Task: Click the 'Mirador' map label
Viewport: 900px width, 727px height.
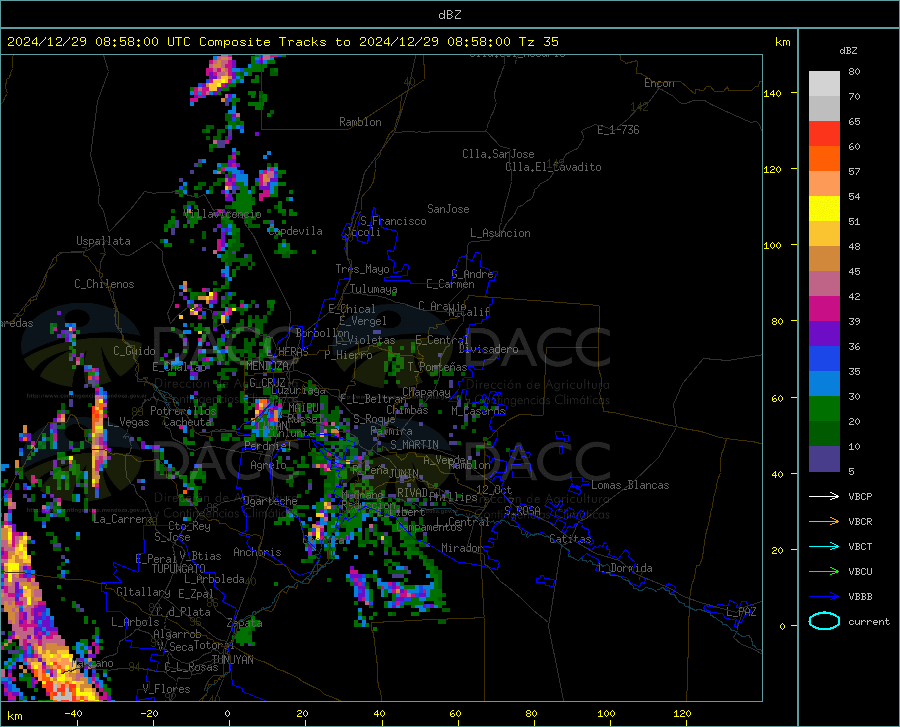Action: coord(462,548)
